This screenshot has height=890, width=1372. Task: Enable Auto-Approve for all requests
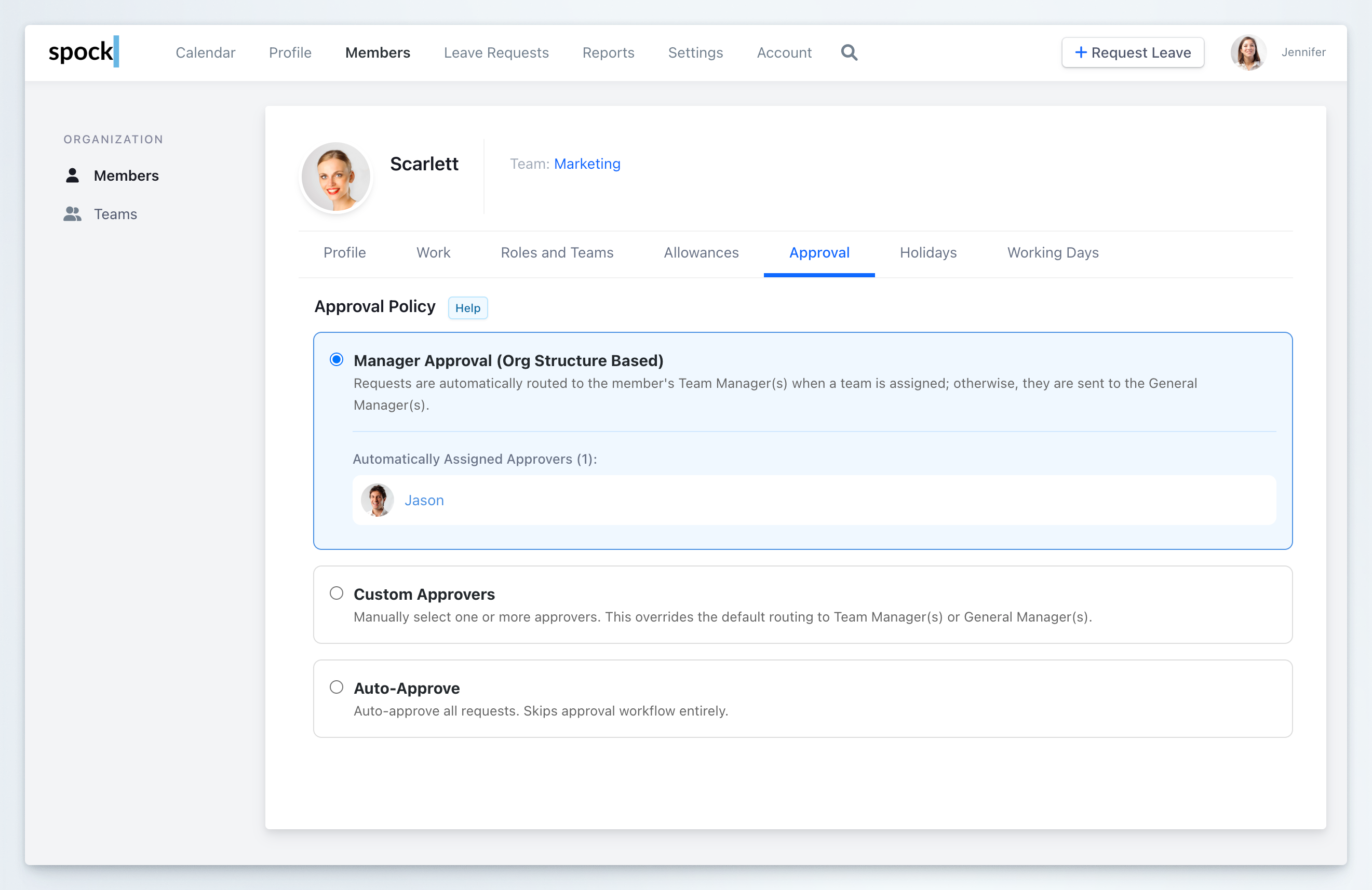(336, 686)
